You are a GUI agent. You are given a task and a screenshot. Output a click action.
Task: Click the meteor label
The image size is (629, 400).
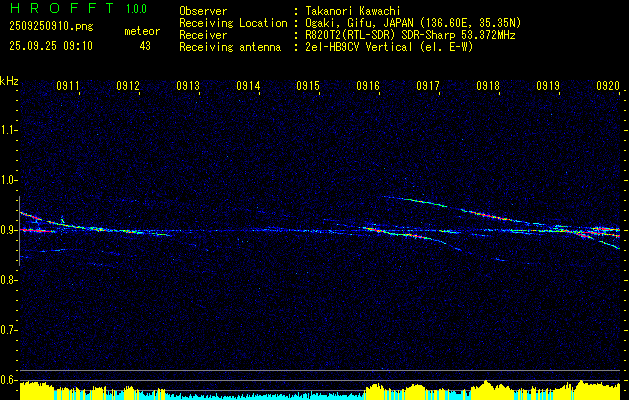(x=142, y=31)
